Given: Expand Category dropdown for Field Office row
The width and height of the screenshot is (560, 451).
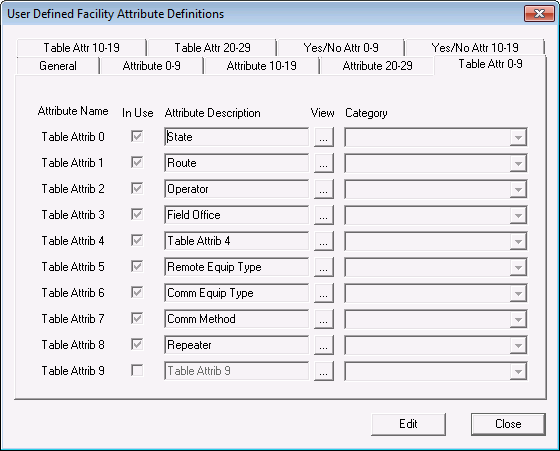Looking at the screenshot, I should pos(518,215).
